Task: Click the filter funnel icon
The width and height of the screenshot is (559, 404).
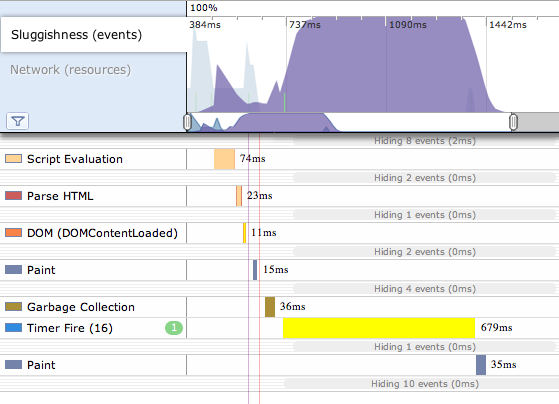Action: pyautogui.click(x=17, y=121)
